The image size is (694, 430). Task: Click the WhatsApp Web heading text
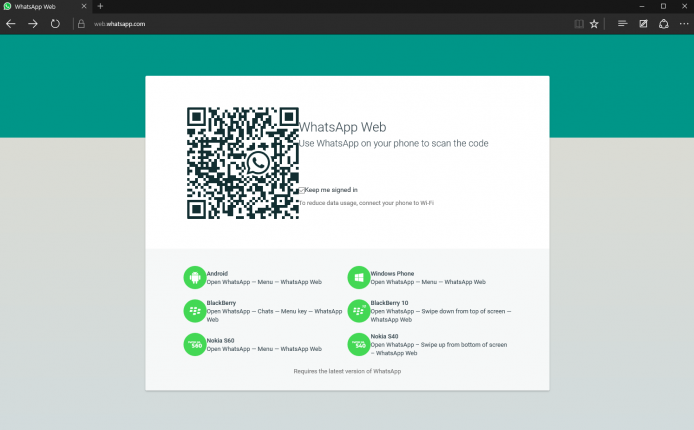(343, 127)
